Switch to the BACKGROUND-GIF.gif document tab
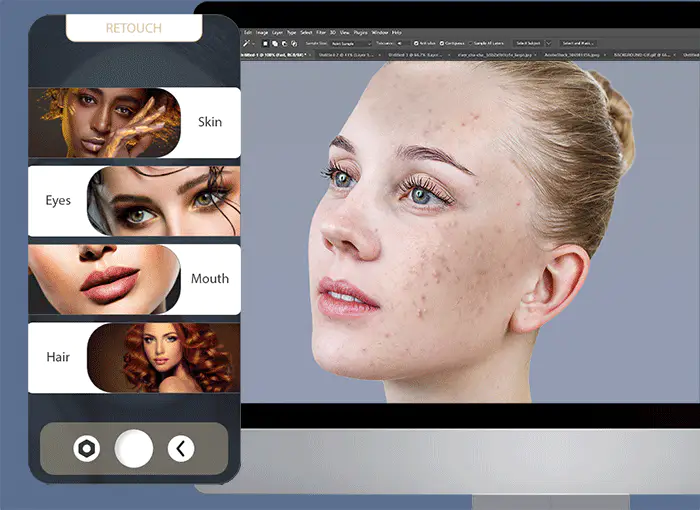Image resolution: width=700 pixels, height=510 pixels. (x=642, y=55)
